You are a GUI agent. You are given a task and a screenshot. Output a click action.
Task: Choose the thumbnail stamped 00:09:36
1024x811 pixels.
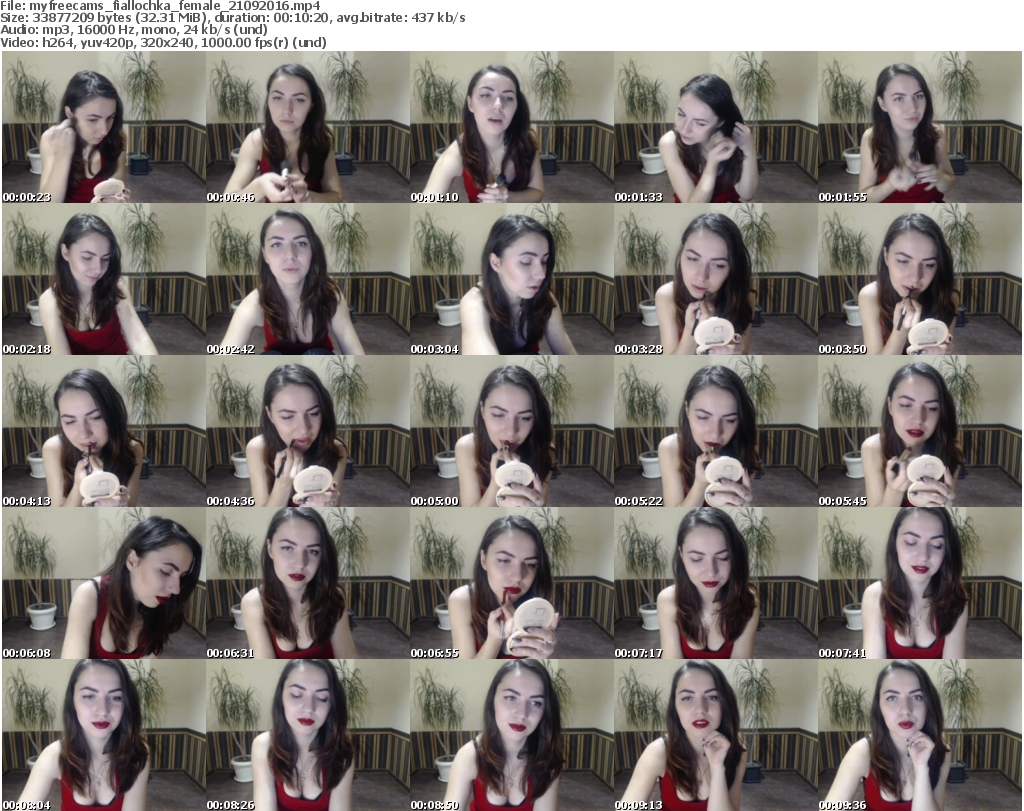pos(920,735)
